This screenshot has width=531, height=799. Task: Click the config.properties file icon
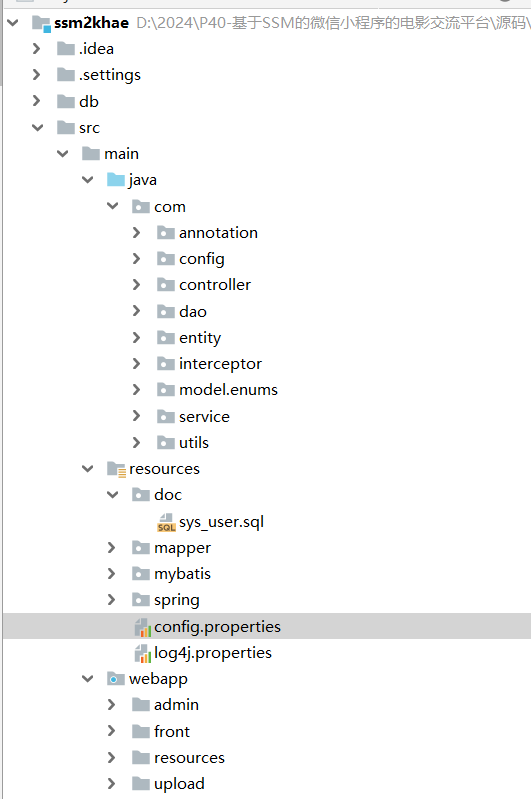click(x=143, y=627)
